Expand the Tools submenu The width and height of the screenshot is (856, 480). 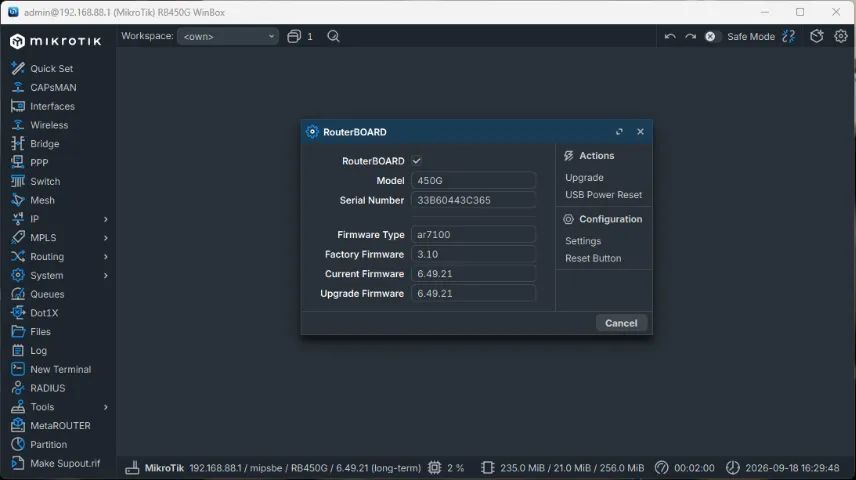pyautogui.click(x=106, y=407)
